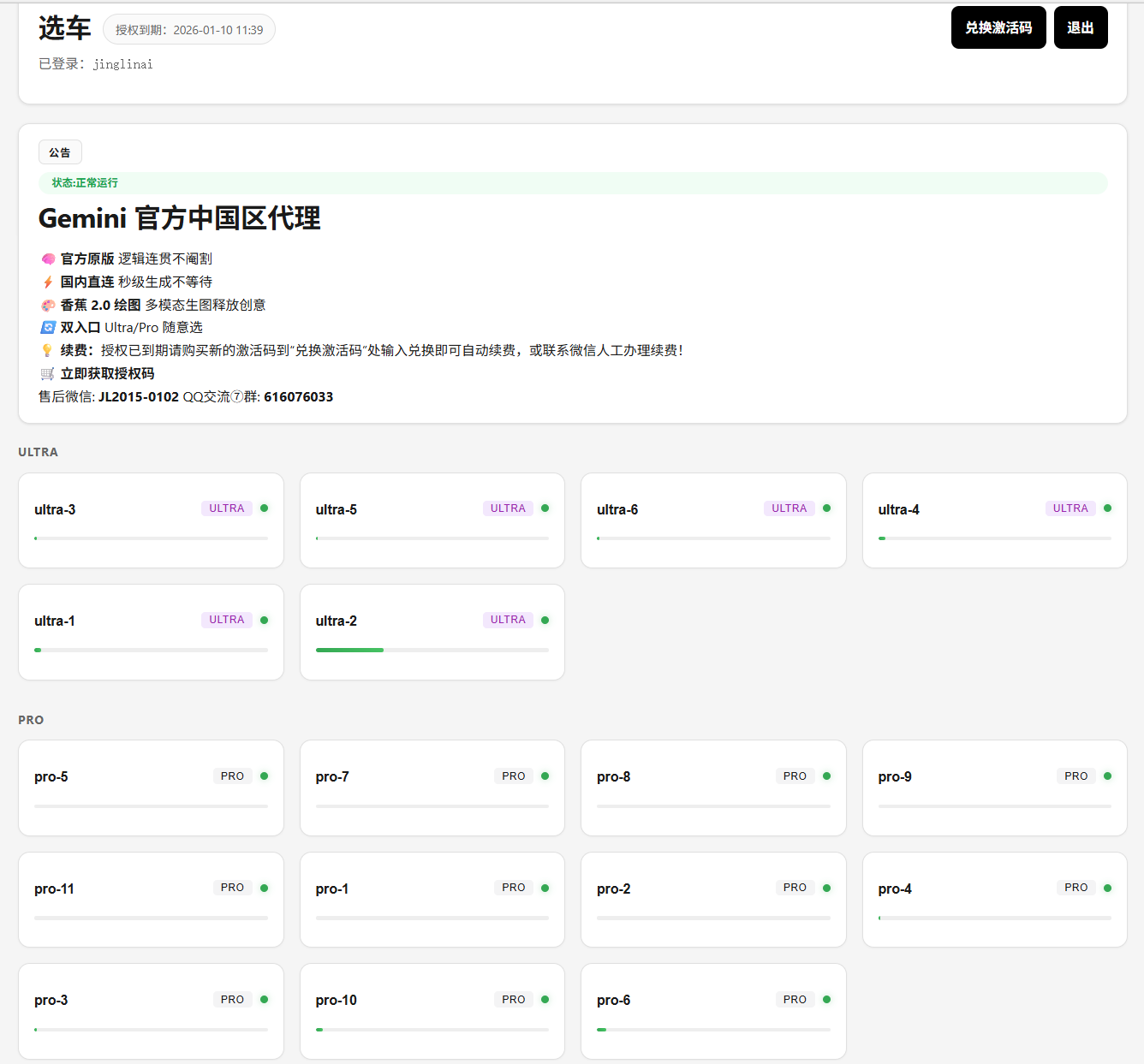Click the palette icon beside 香蕉 2.0 绘图

[x=48, y=305]
